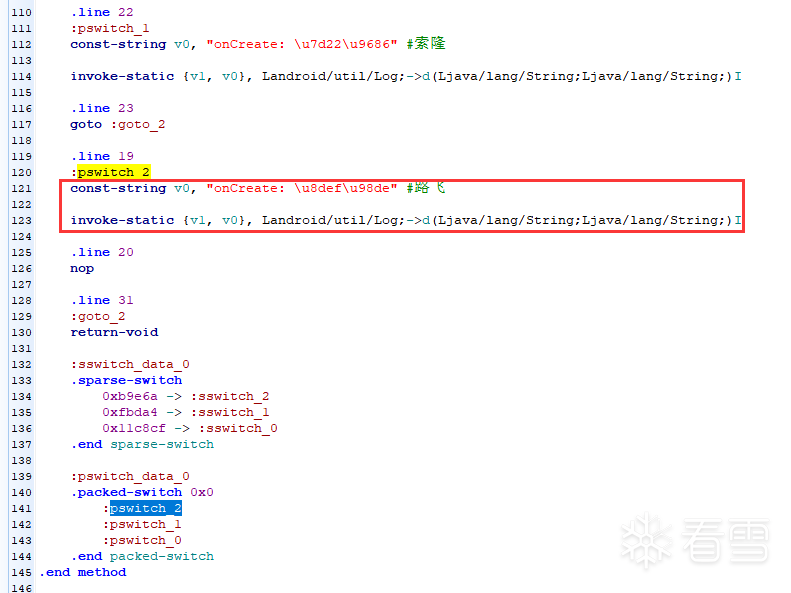The height and width of the screenshot is (593, 791).
Task: Click the .sparse-switch directive
Action: pyautogui.click(x=126, y=380)
